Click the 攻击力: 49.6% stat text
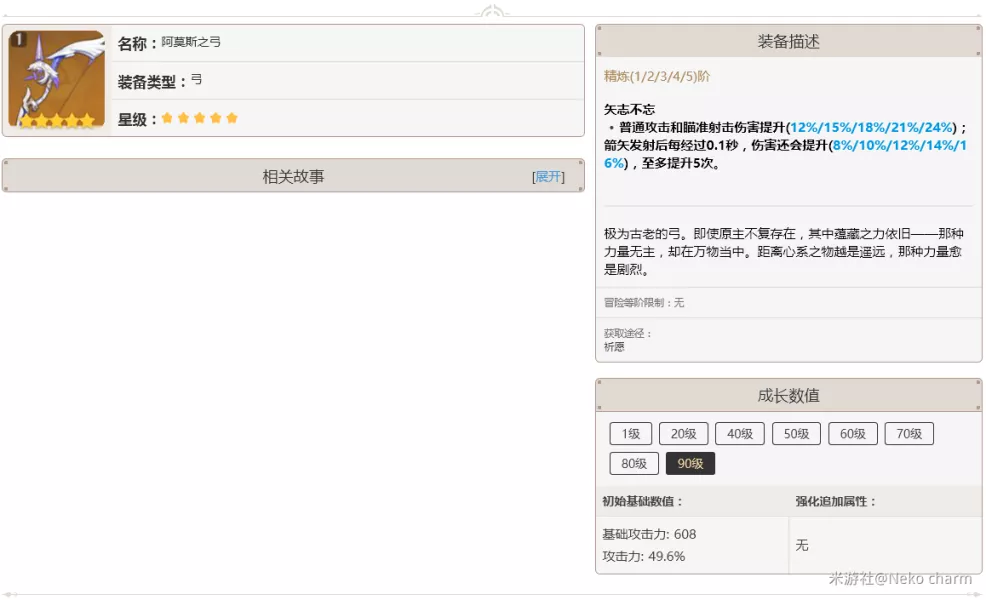This screenshot has height=600, width=986. (x=643, y=556)
